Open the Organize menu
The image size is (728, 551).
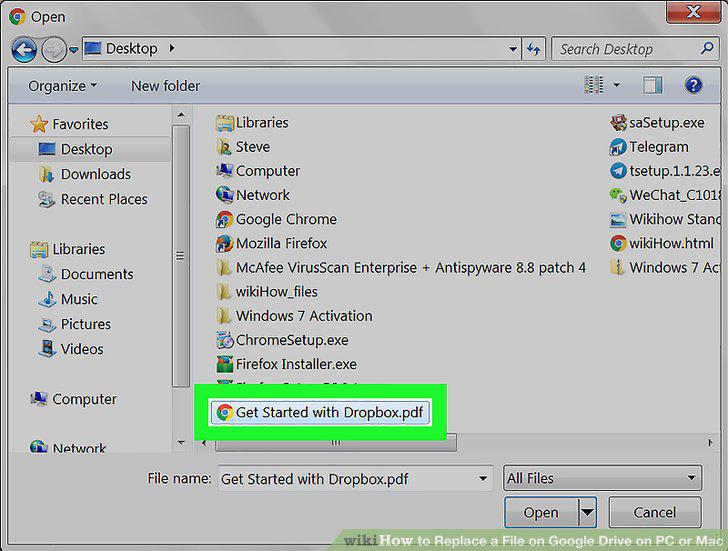pos(62,86)
